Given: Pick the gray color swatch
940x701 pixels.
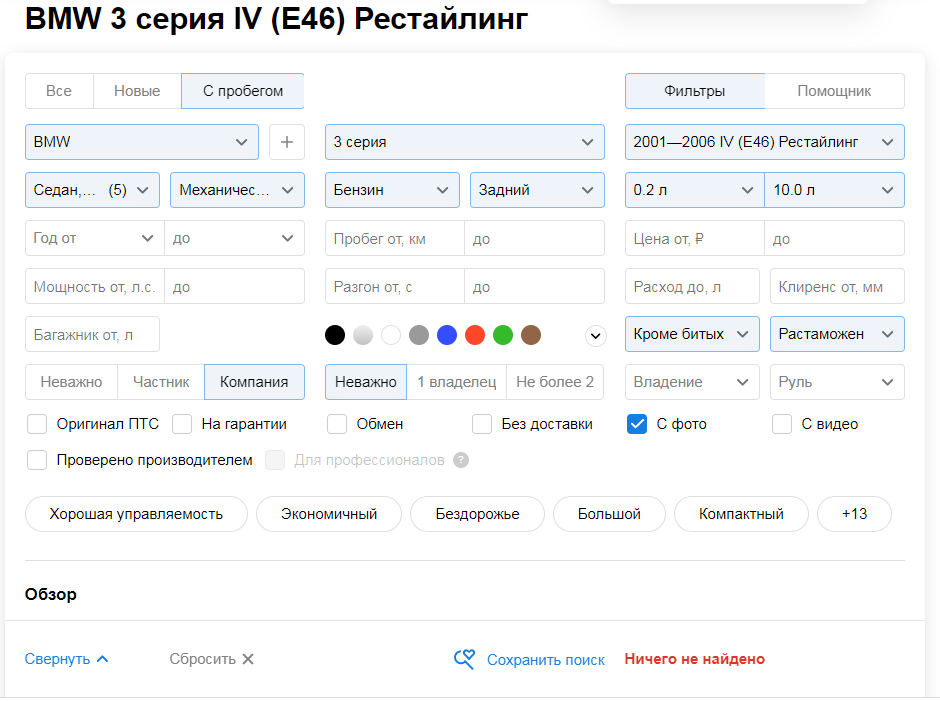Looking at the screenshot, I should [419, 335].
